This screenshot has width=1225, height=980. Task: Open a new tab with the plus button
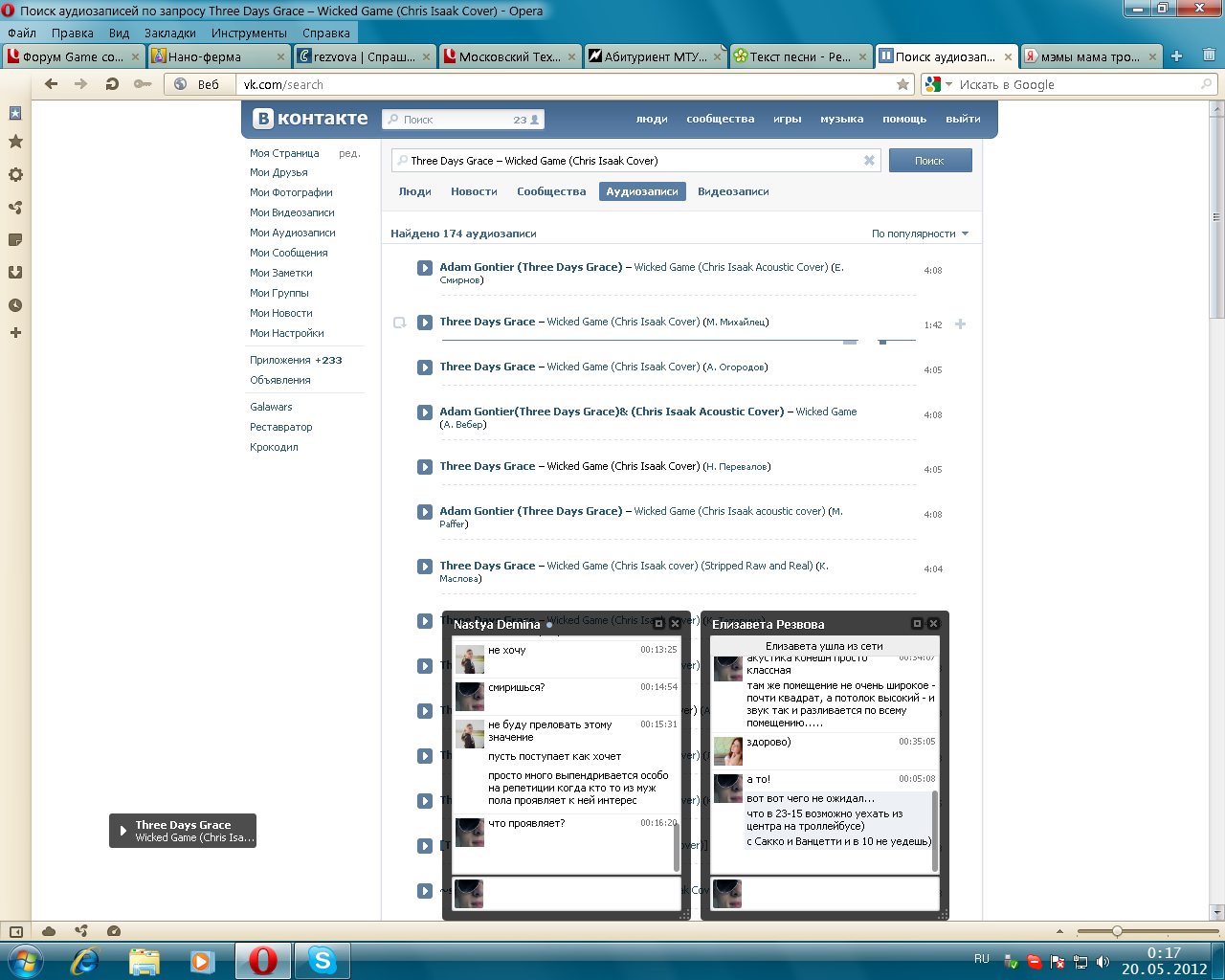1177,56
